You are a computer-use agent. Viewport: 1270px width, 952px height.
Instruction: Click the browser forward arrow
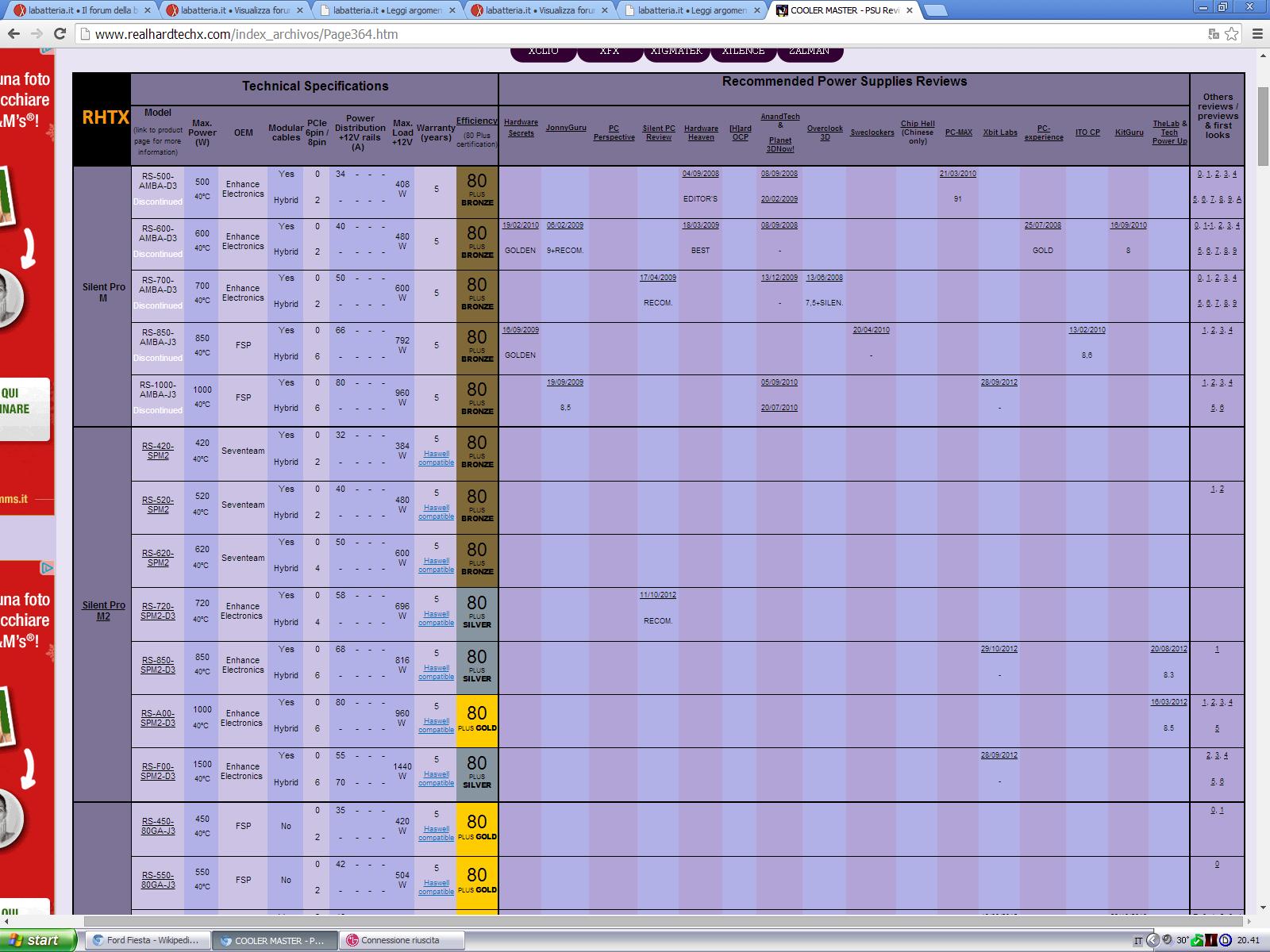click(37, 34)
